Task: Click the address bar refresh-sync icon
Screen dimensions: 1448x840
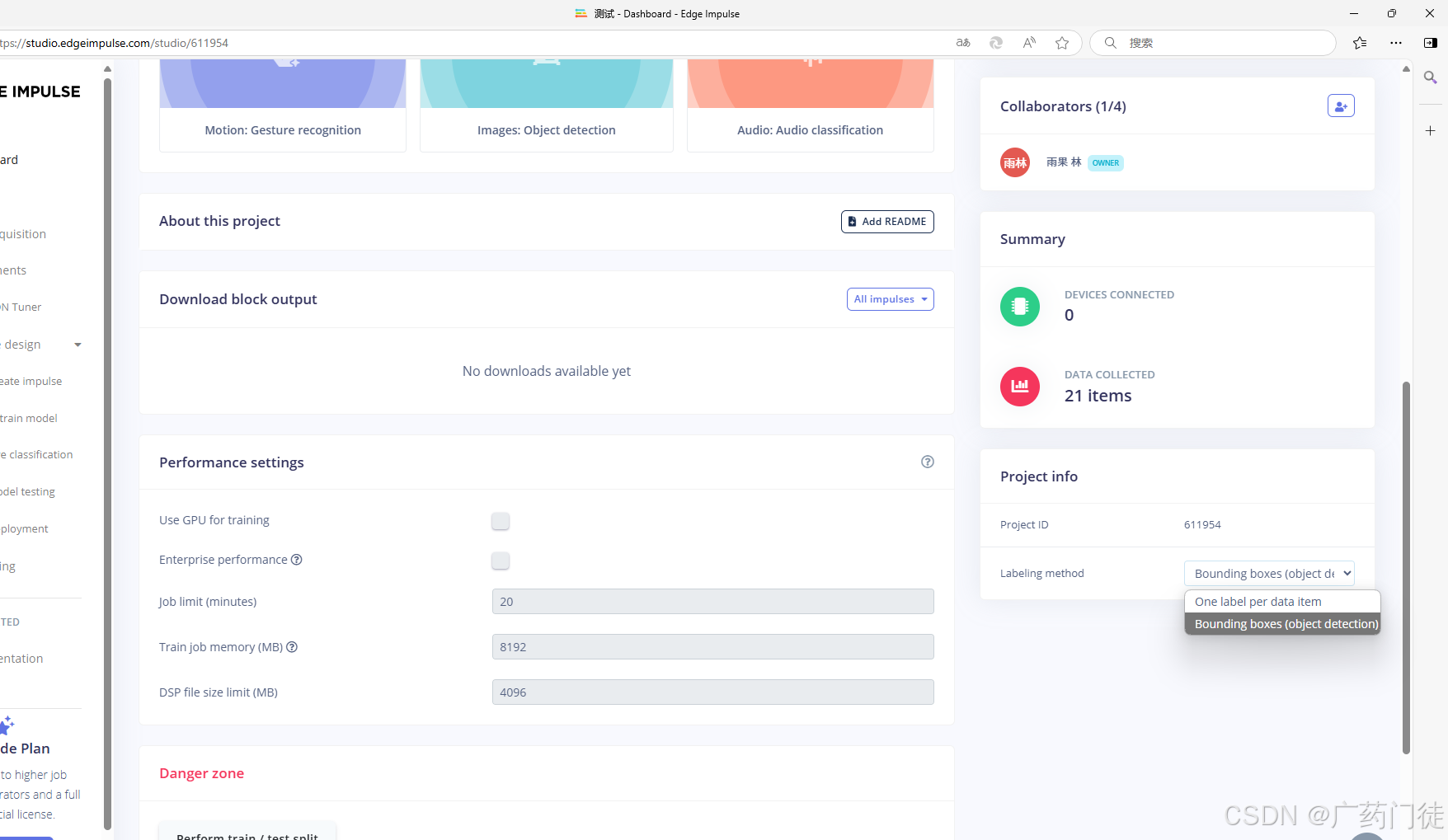Action: point(996,43)
